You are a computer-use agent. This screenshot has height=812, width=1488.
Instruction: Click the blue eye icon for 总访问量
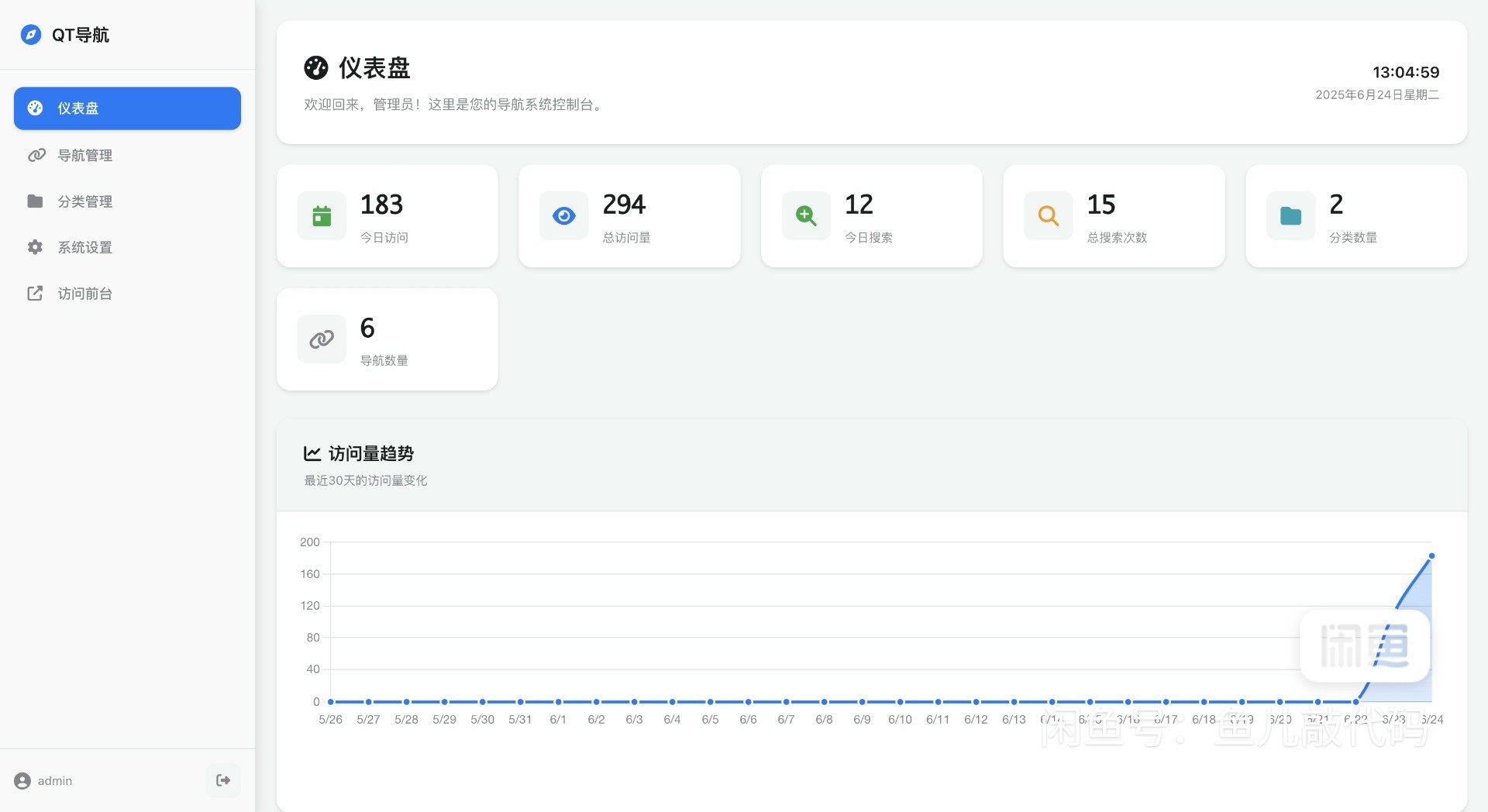[563, 216]
